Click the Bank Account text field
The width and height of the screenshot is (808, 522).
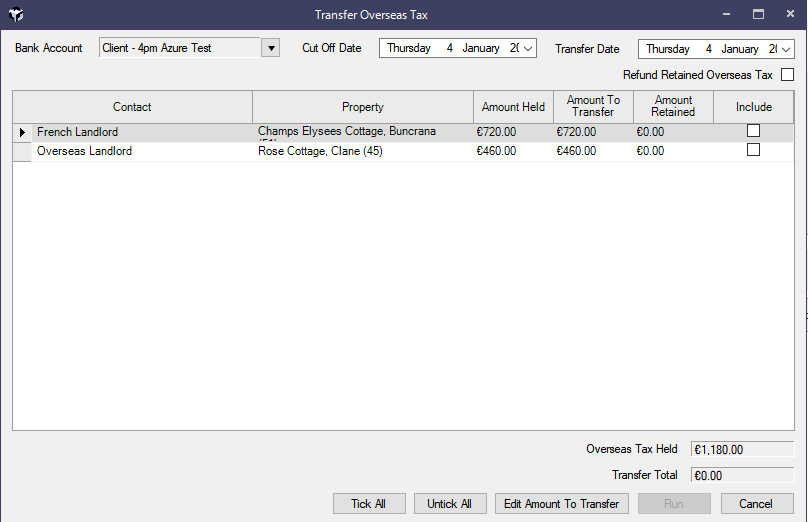pos(179,48)
